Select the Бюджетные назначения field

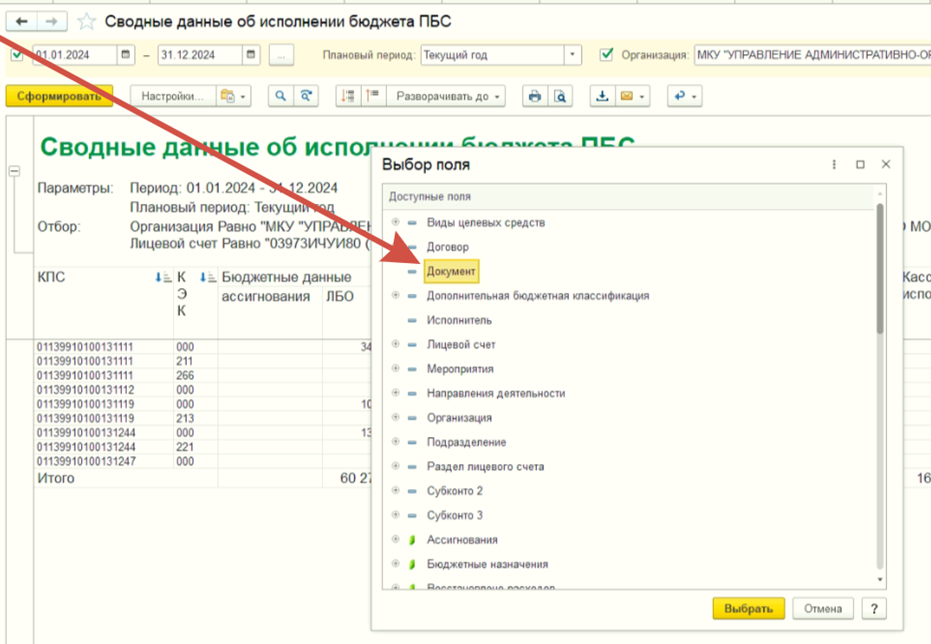487,564
